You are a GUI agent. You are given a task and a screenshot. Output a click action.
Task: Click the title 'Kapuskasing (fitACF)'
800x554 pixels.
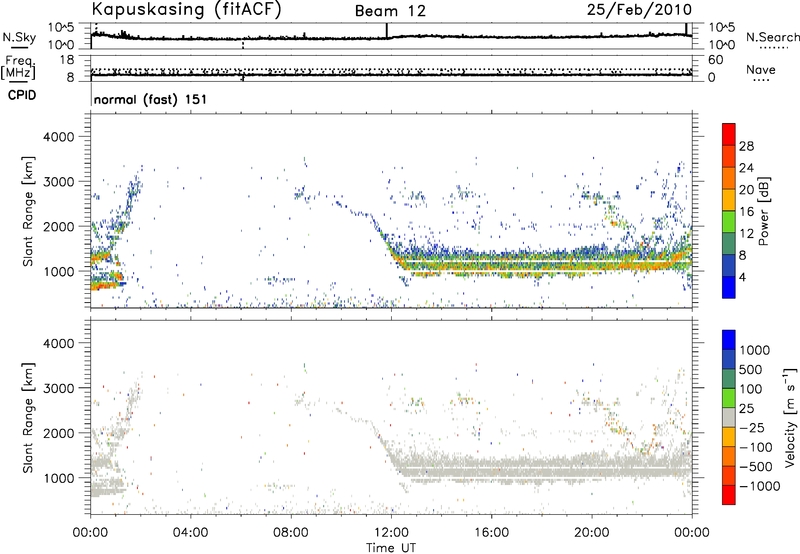point(186,10)
